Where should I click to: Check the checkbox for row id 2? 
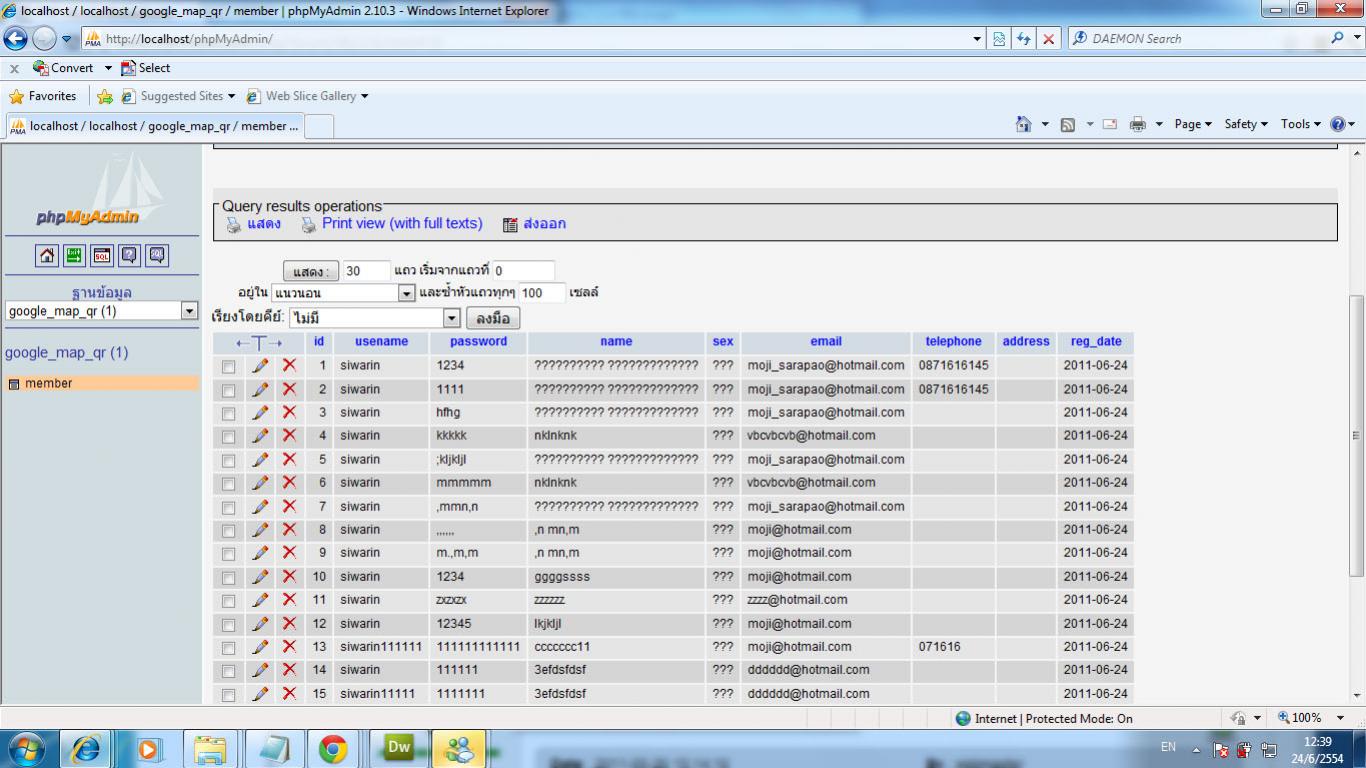[x=229, y=390]
